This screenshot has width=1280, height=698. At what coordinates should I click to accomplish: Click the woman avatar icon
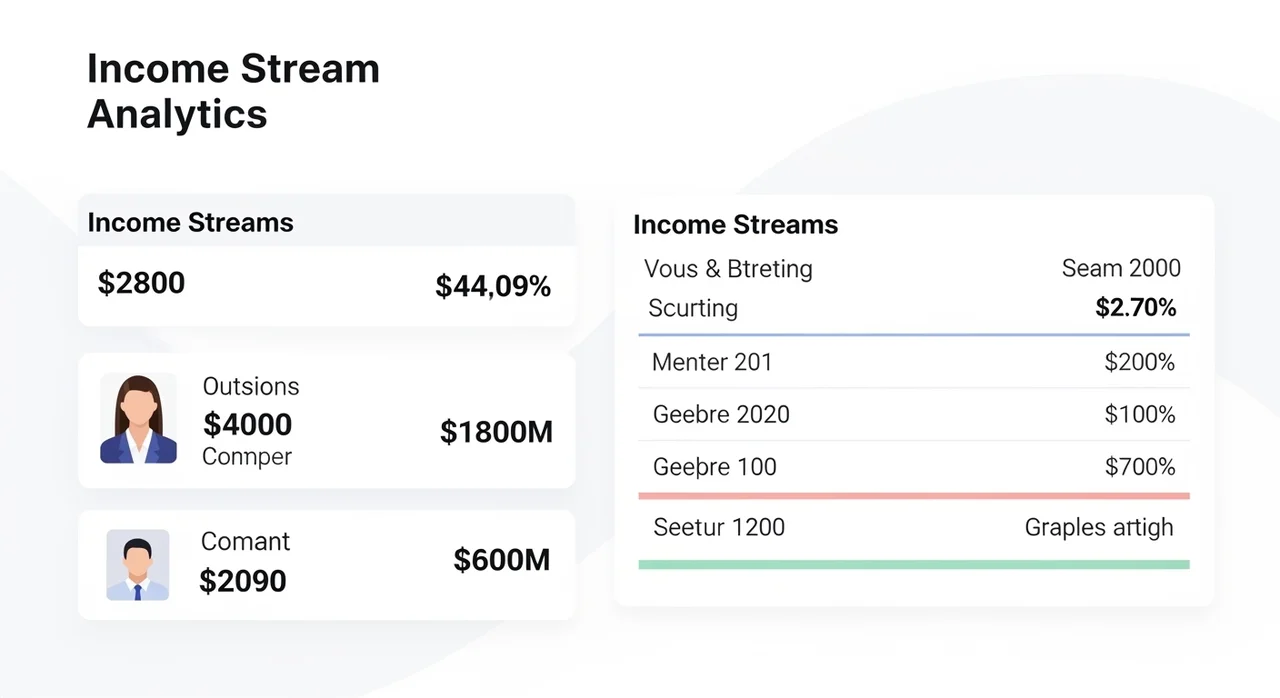coord(138,419)
